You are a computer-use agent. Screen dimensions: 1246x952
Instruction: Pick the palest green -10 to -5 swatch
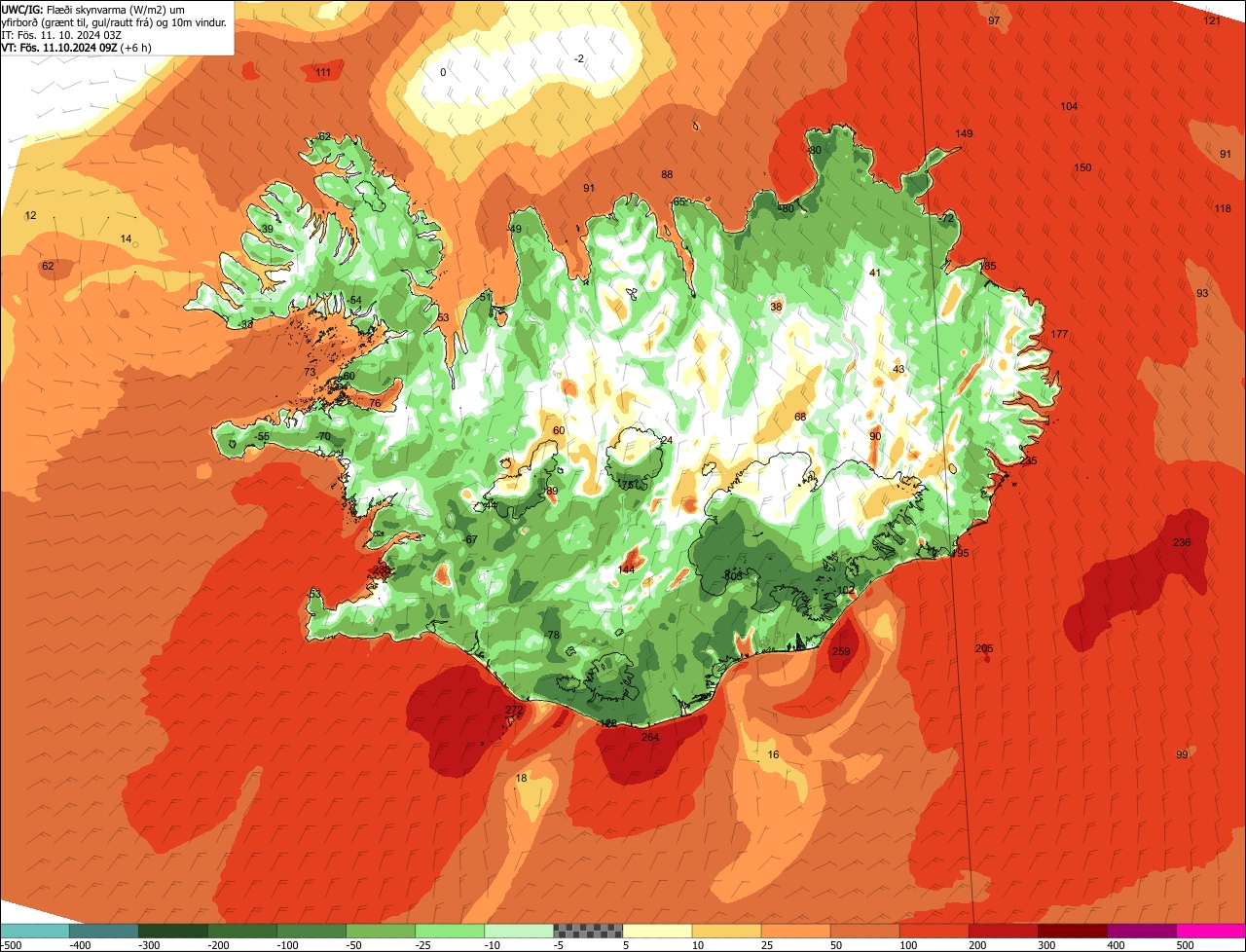[x=518, y=931]
